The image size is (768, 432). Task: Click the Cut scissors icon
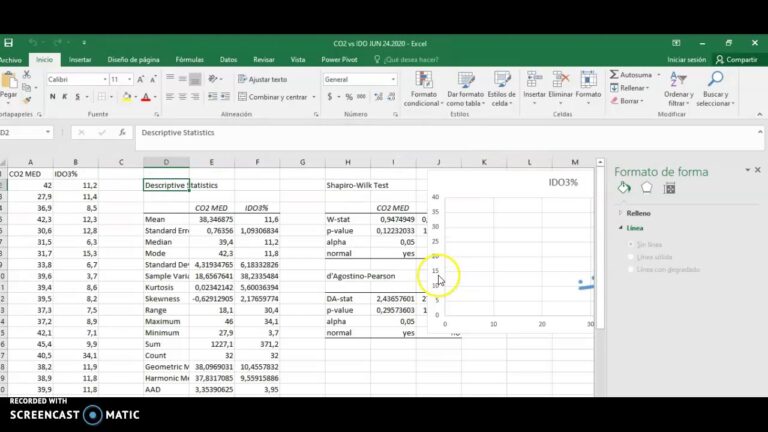[26, 74]
